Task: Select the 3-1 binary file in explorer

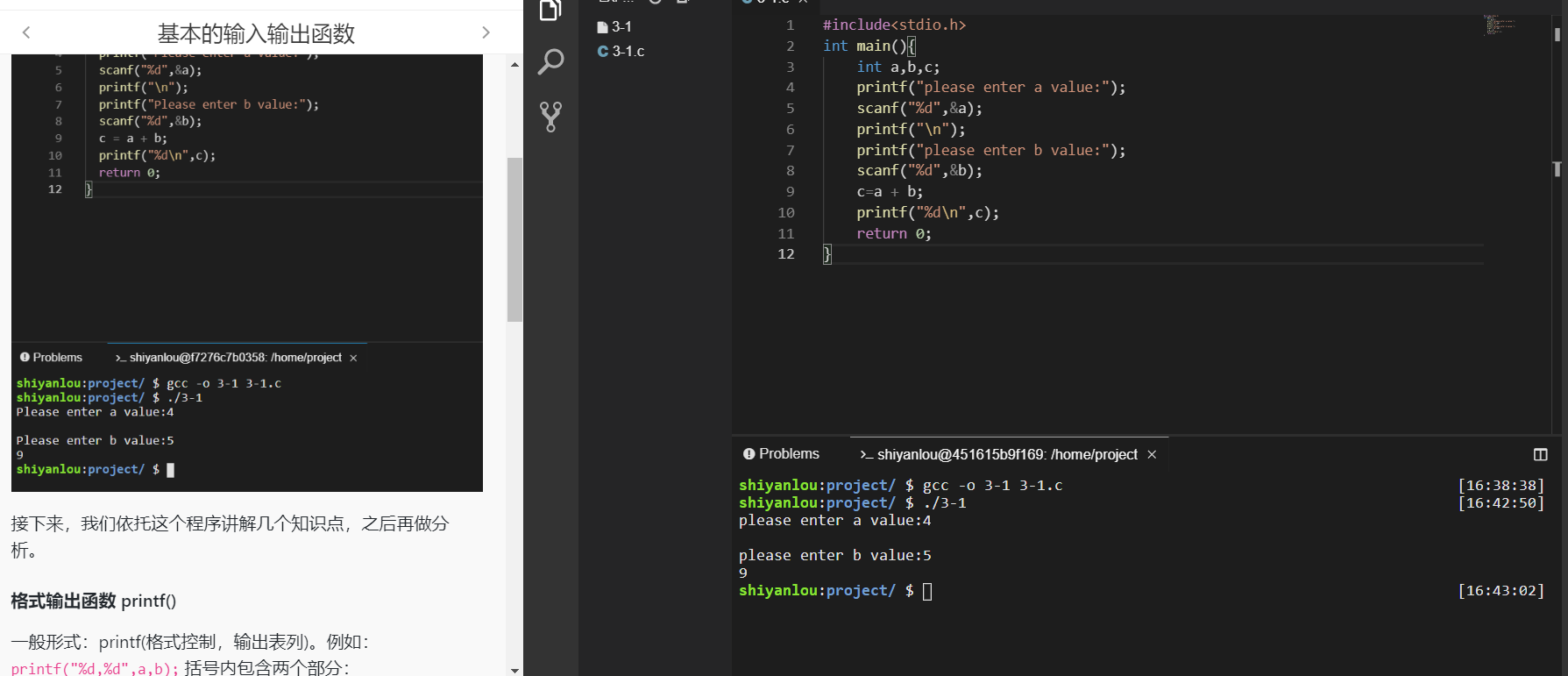Action: coord(621,26)
